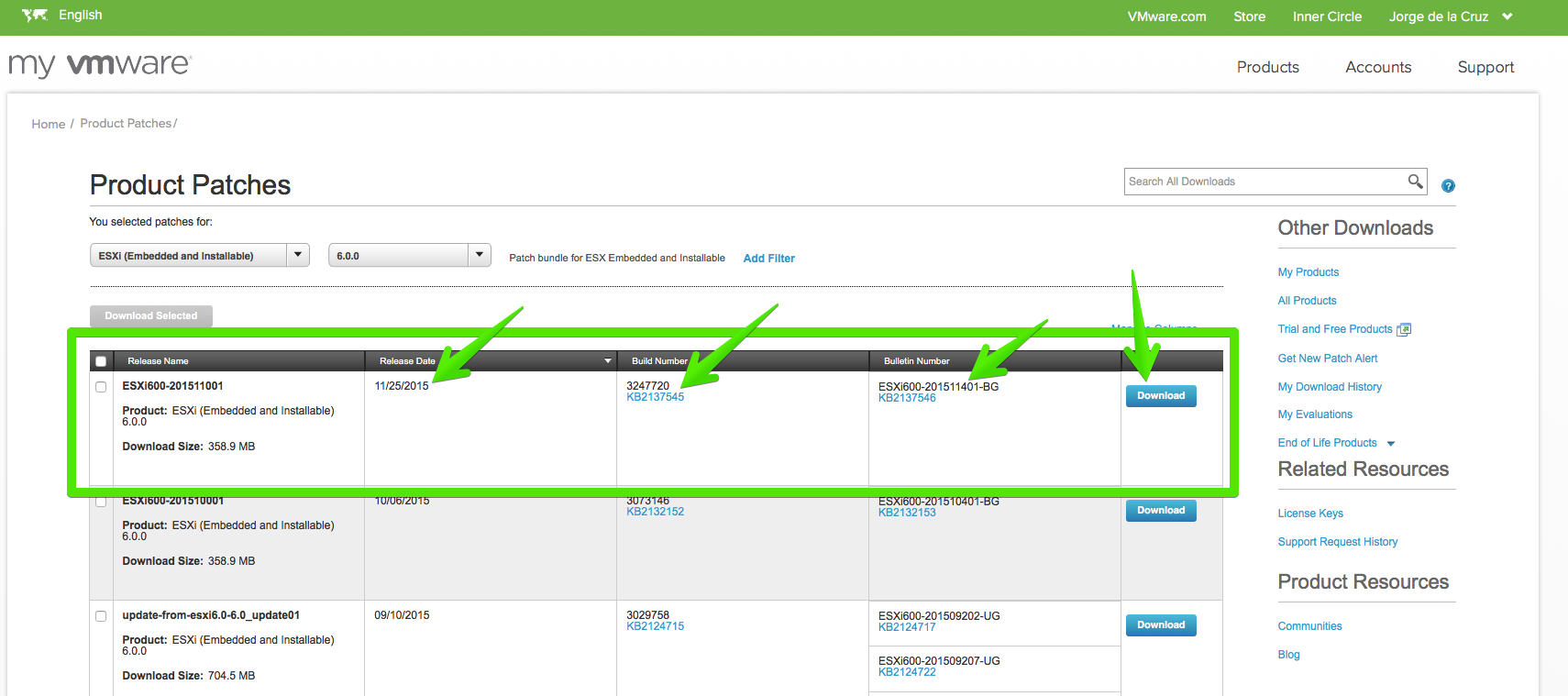Open the License Keys link
This screenshot has height=696, width=1568.
[x=1310, y=514]
